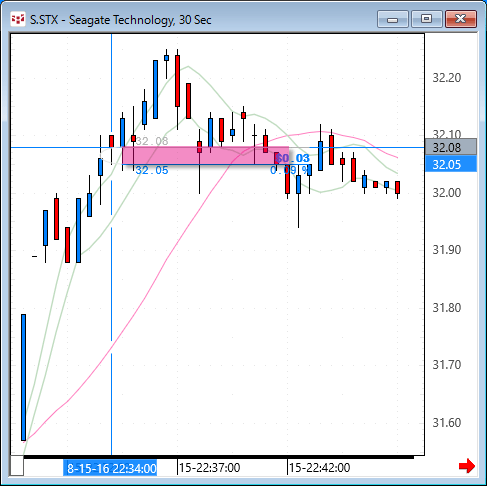The image size is (487, 486).
Task: Click the red arrow in bottom corner
Action: pos(467,466)
